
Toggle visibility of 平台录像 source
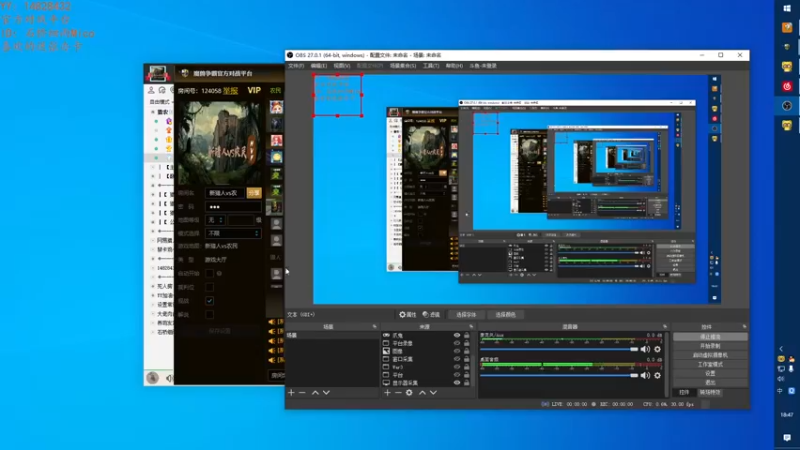[x=457, y=343]
